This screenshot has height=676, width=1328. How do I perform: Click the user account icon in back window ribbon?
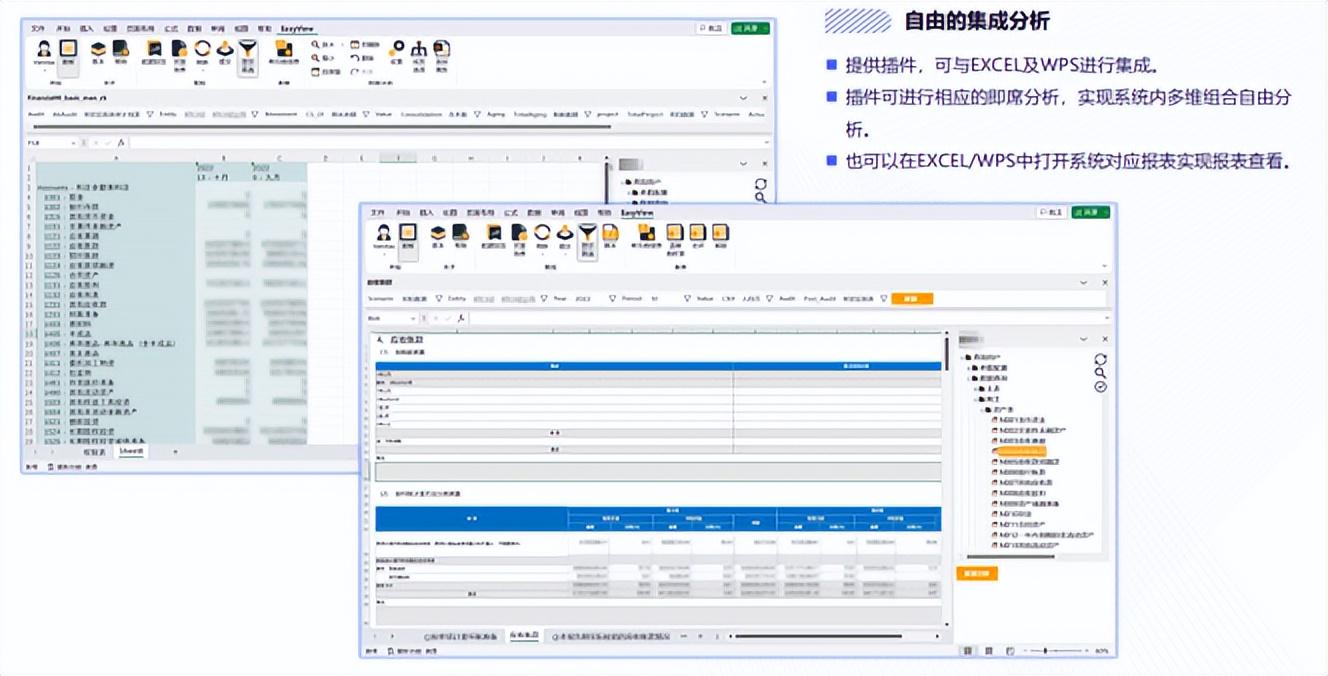(x=44, y=50)
